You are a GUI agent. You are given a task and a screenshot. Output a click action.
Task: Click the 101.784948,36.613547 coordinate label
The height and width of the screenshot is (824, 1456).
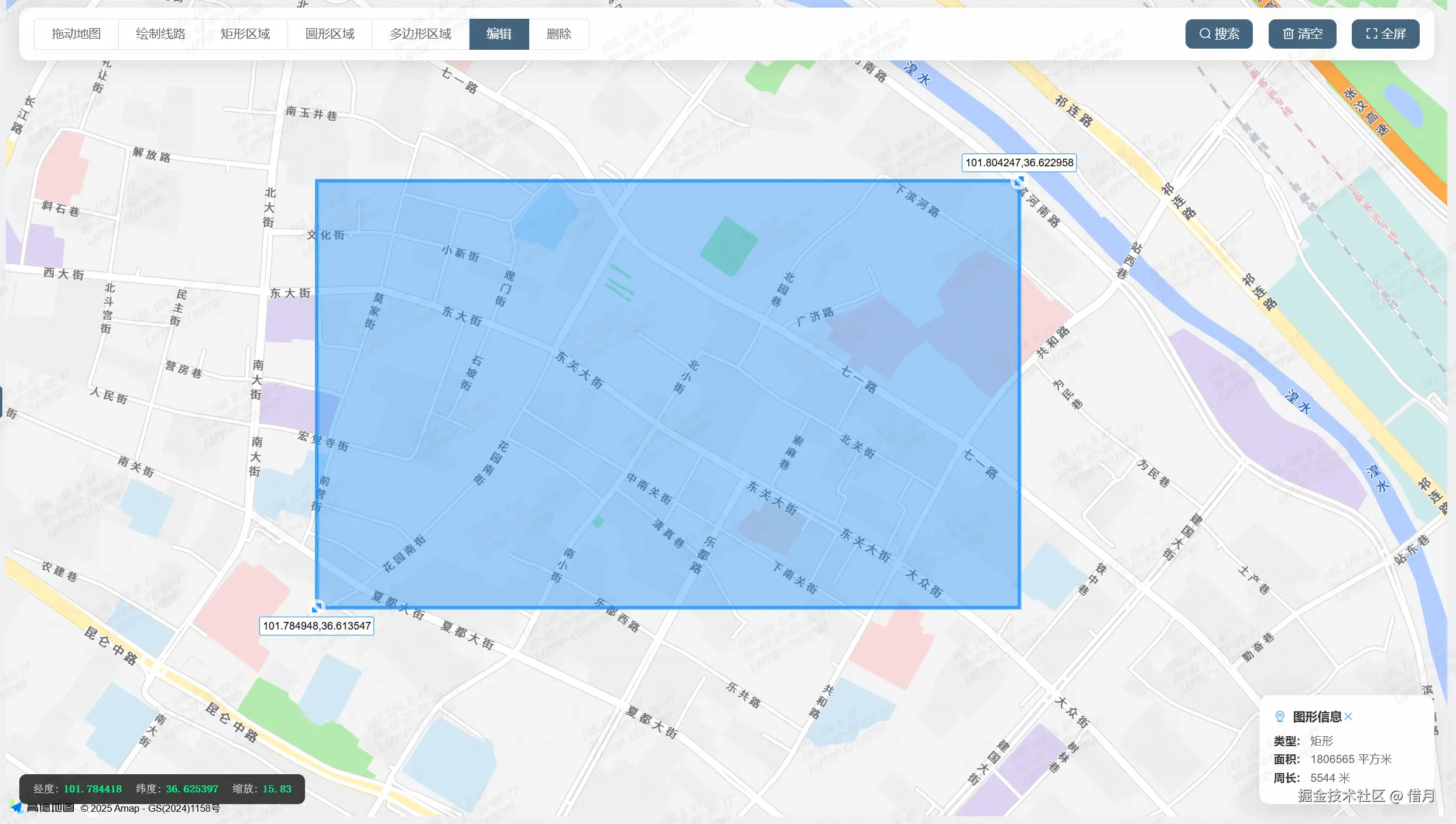point(317,626)
